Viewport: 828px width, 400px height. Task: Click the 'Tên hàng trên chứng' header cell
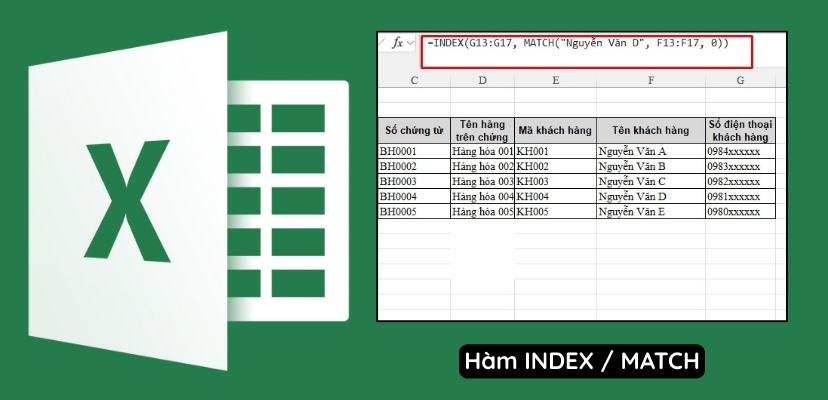pyautogui.click(x=483, y=131)
